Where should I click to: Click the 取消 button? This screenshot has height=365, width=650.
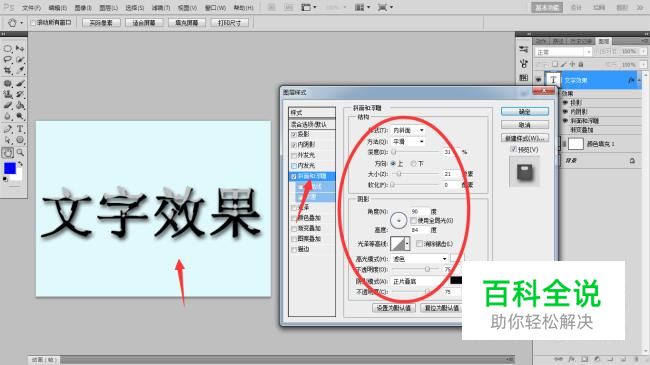524,124
